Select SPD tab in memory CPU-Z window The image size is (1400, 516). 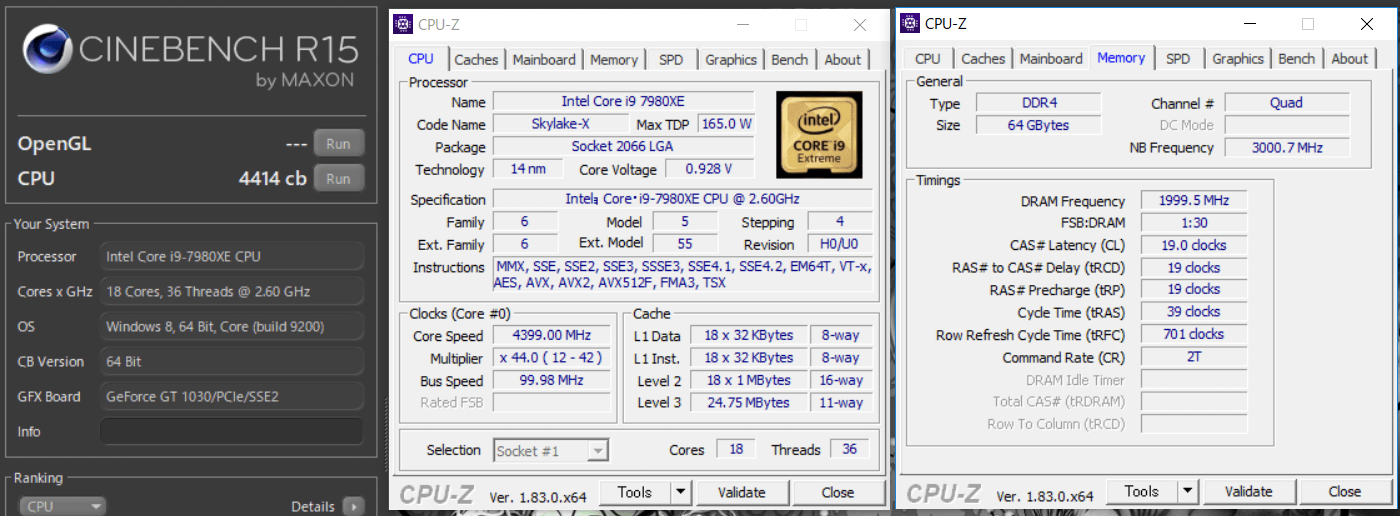(x=1178, y=59)
